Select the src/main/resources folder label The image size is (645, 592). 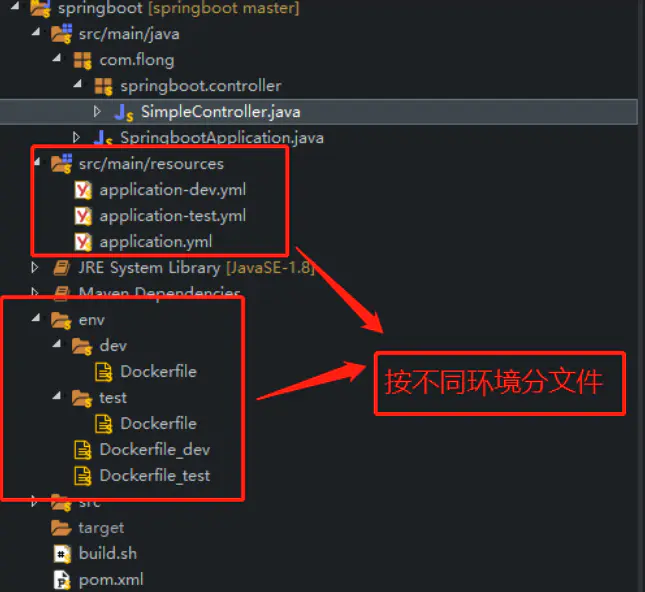click(151, 164)
